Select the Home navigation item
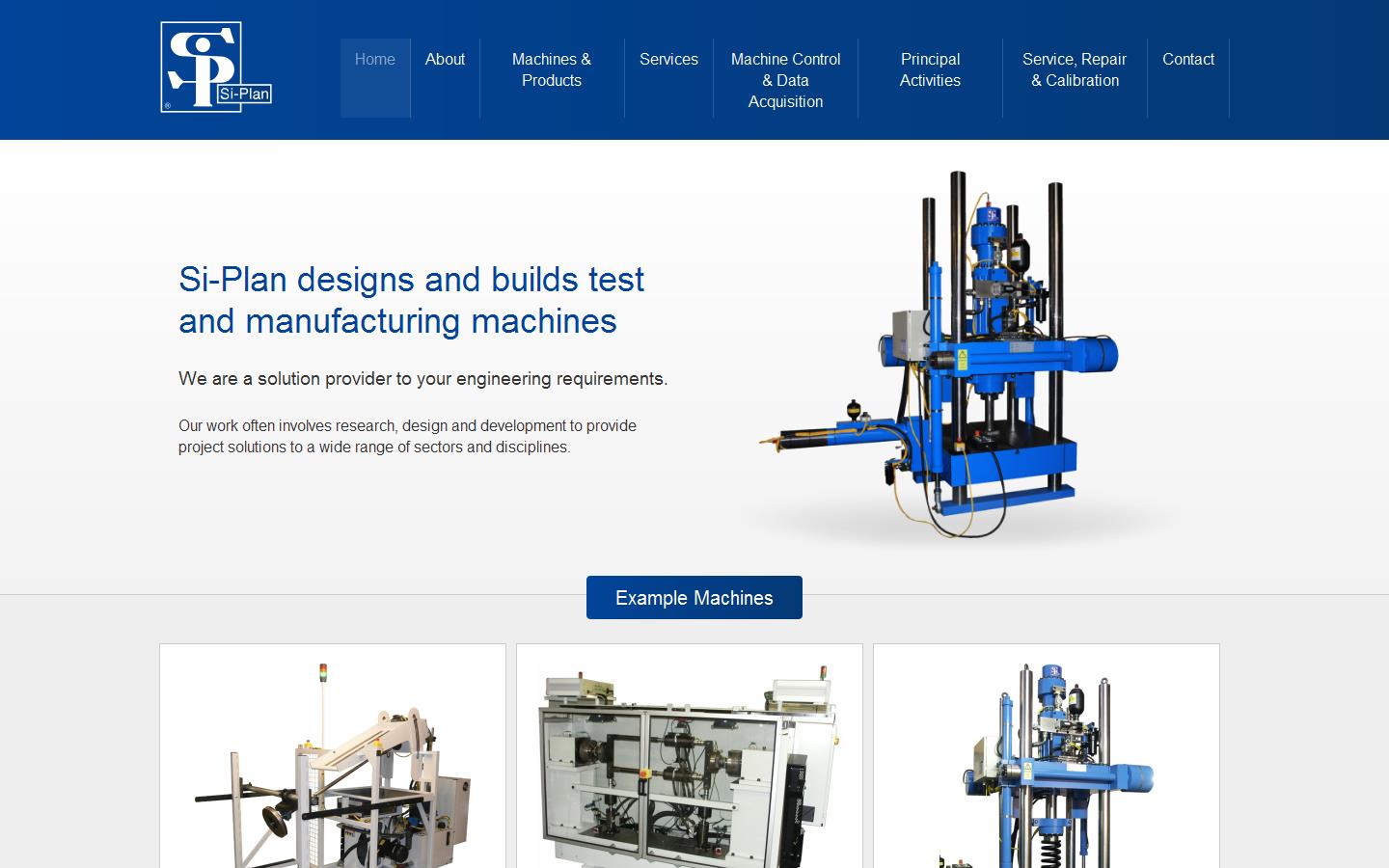The width and height of the screenshot is (1389, 868). [x=375, y=59]
